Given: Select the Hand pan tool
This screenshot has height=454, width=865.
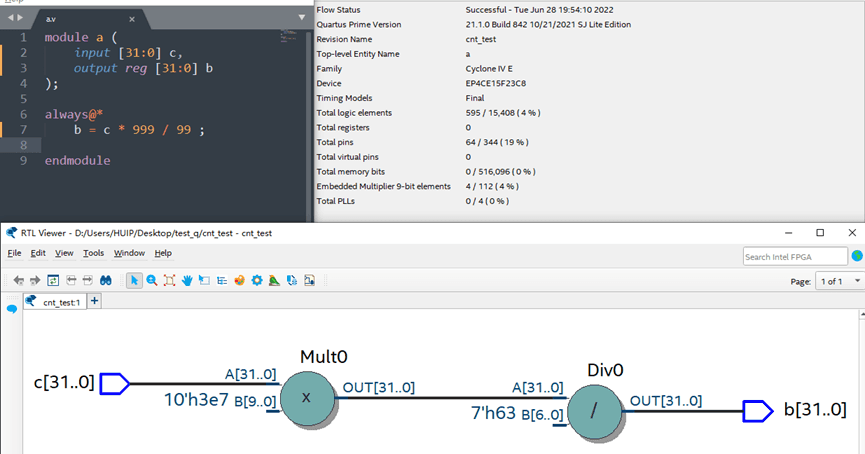Looking at the screenshot, I should point(187,281).
